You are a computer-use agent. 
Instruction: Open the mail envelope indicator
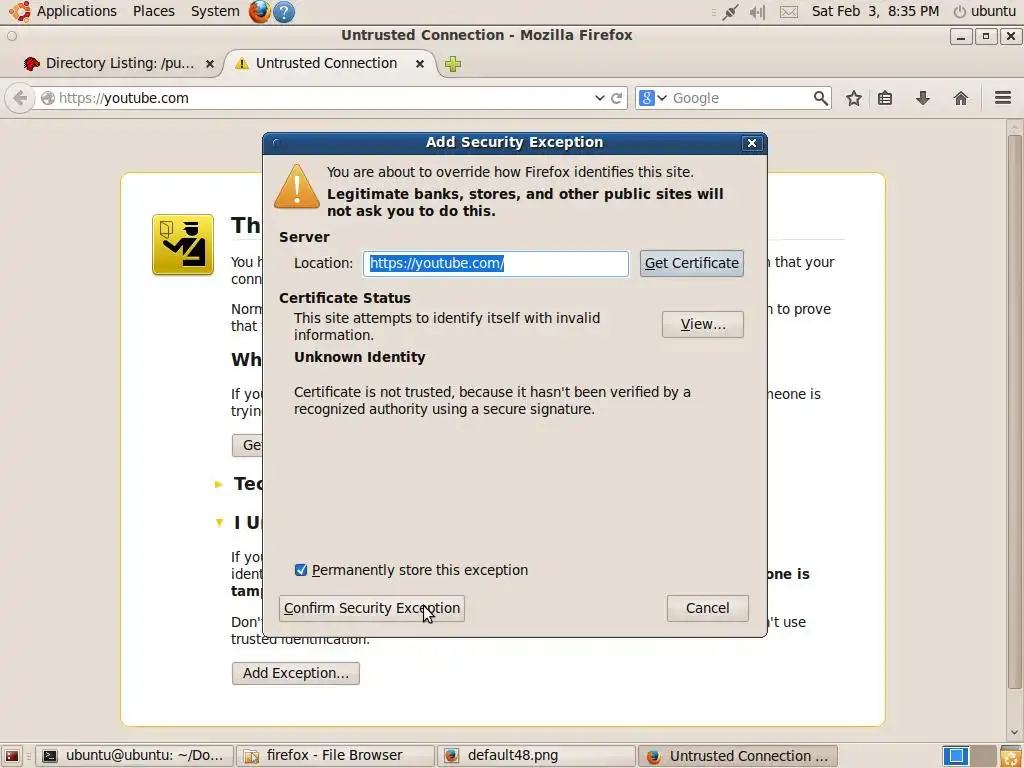point(789,12)
